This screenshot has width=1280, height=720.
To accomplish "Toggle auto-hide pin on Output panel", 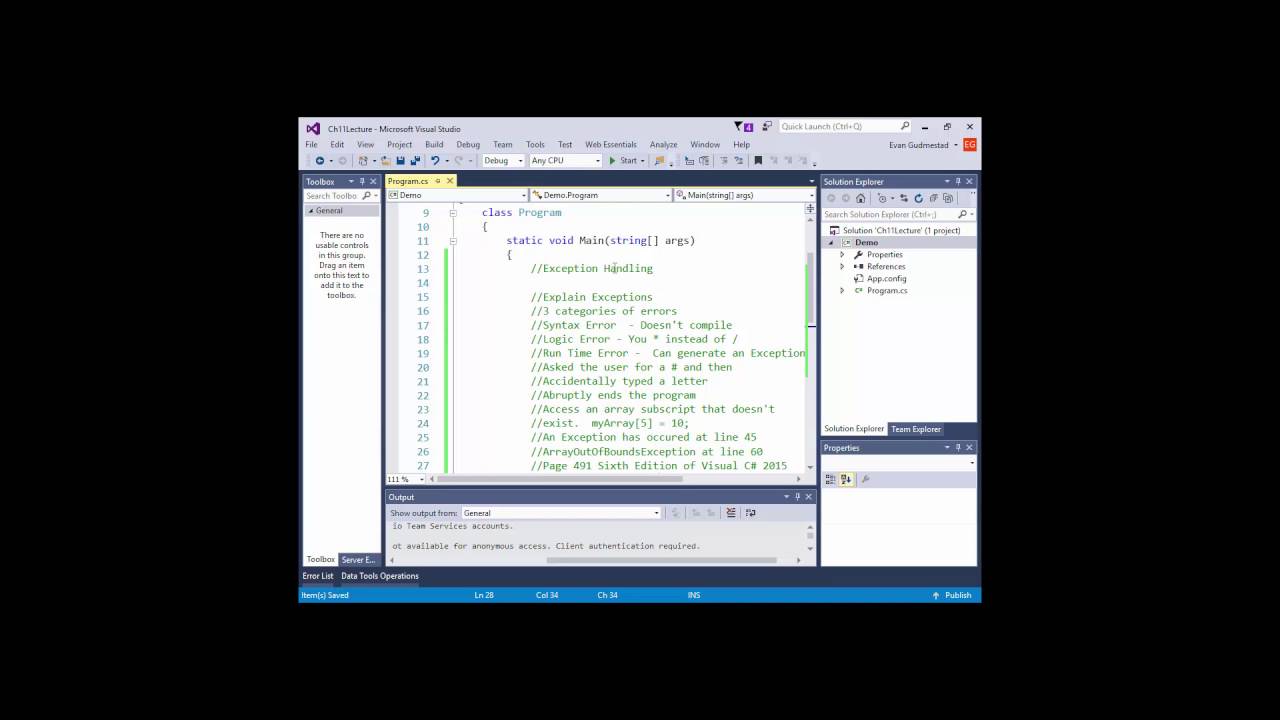I will click(797, 497).
